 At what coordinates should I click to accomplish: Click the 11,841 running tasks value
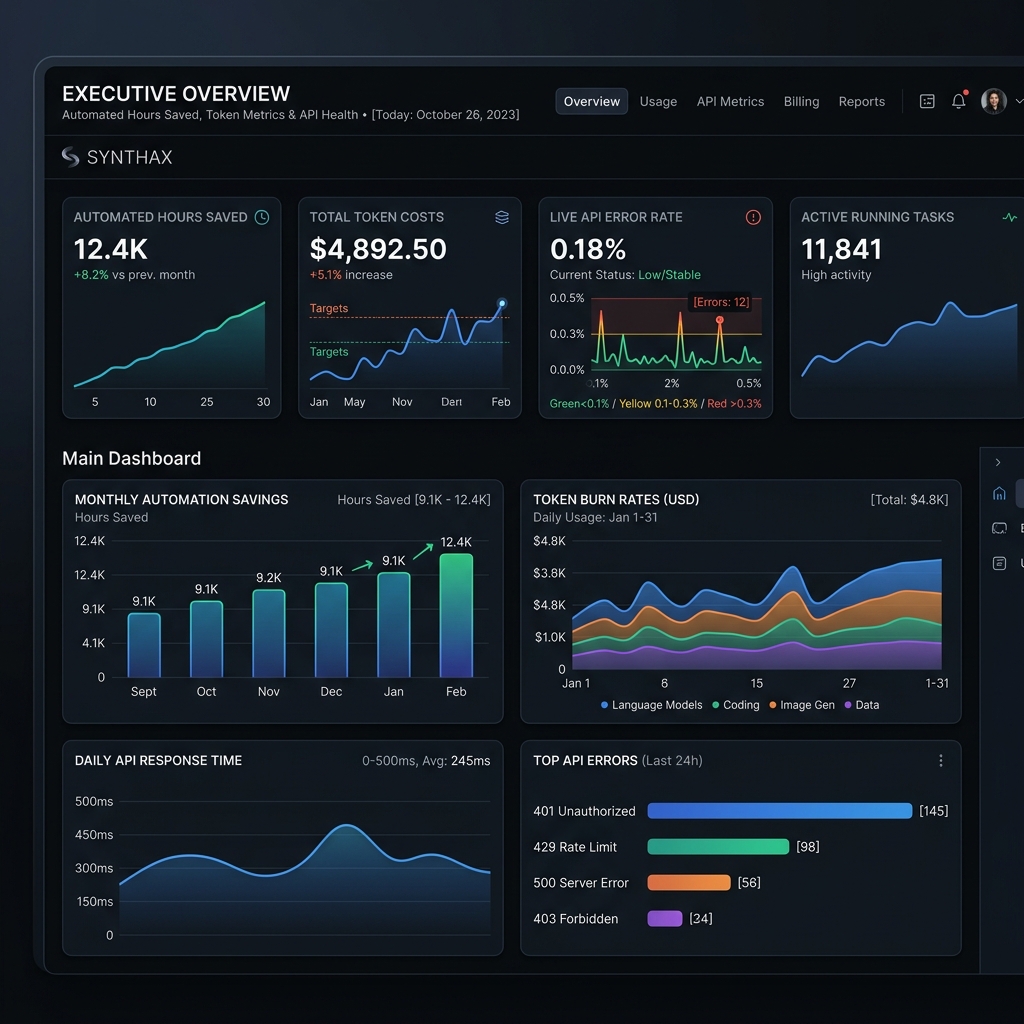pyautogui.click(x=841, y=249)
